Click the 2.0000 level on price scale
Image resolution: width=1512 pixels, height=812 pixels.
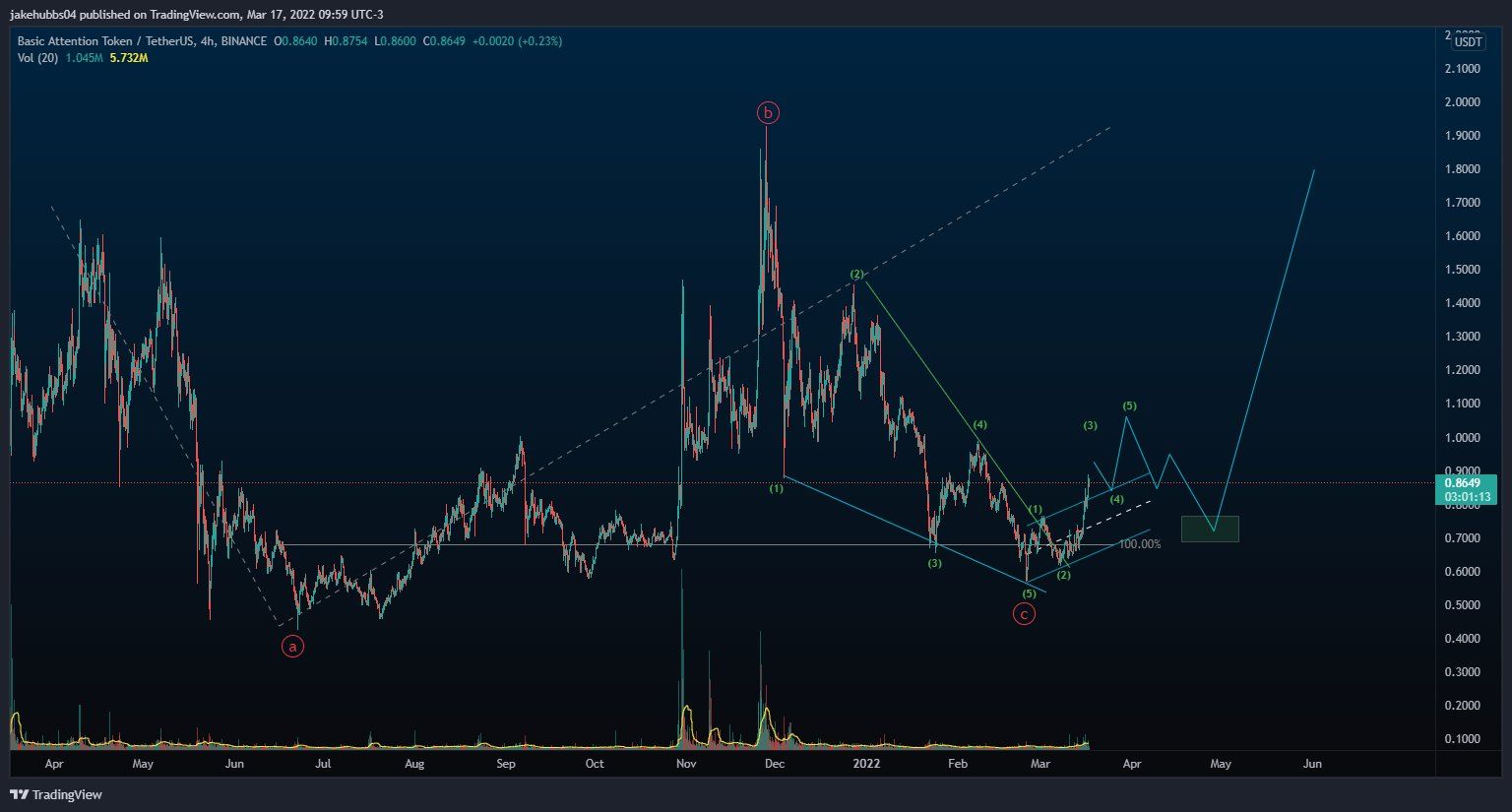click(x=1462, y=102)
